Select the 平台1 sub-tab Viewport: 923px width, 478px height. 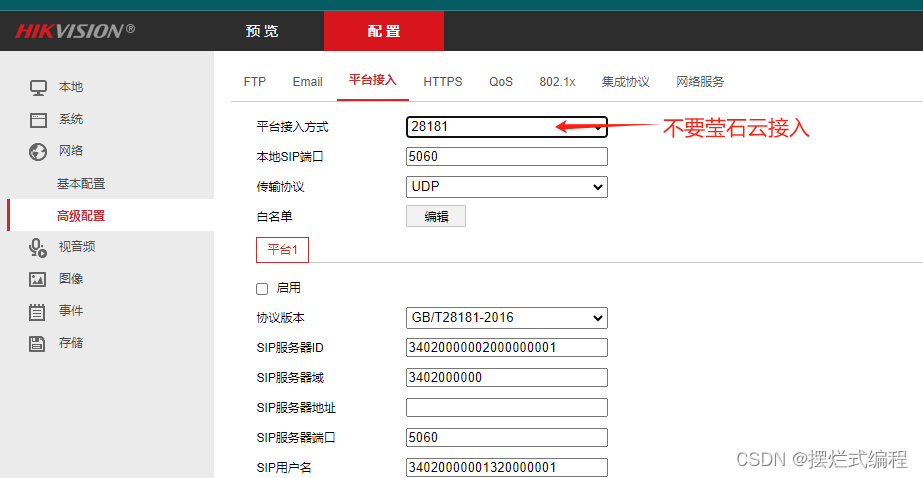(283, 250)
